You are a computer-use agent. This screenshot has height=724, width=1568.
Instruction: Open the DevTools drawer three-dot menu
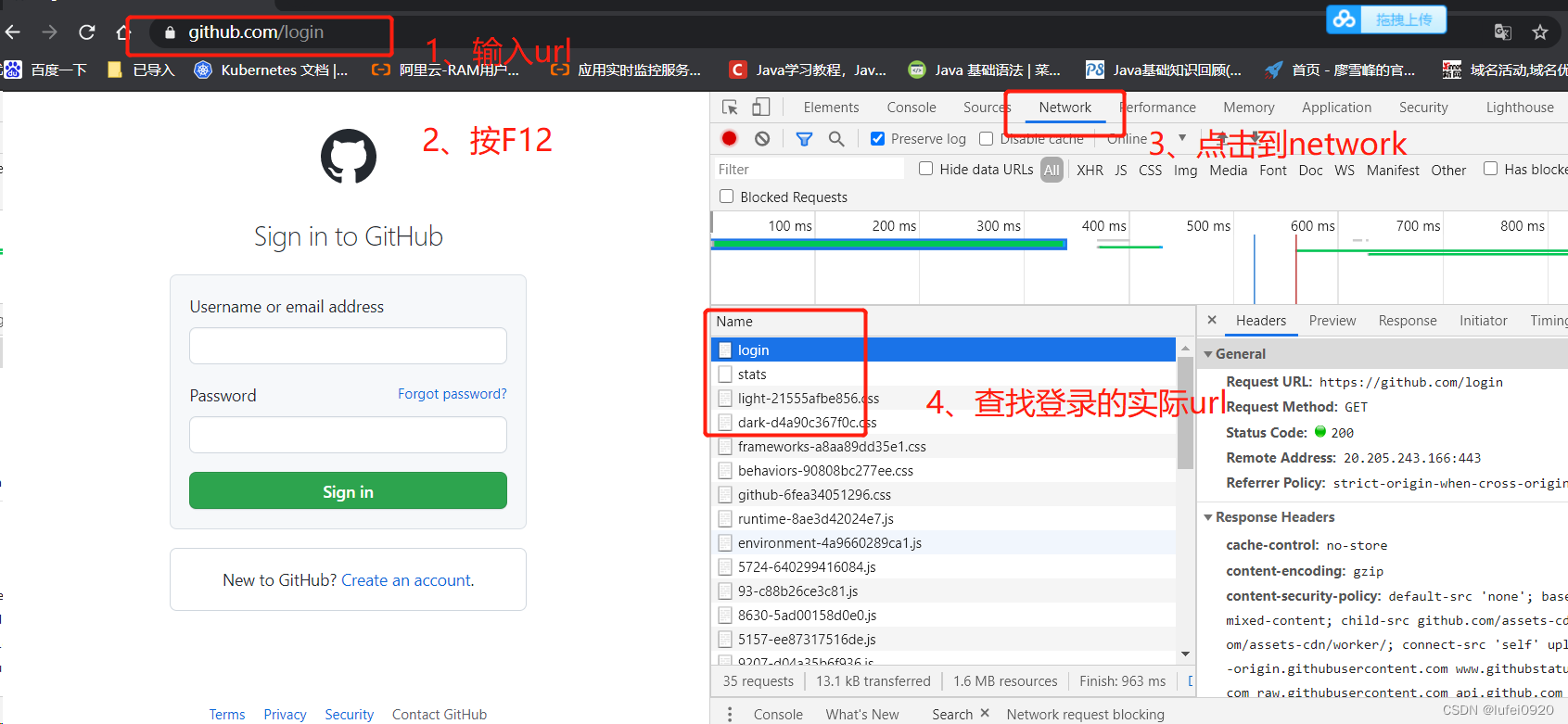(x=730, y=714)
